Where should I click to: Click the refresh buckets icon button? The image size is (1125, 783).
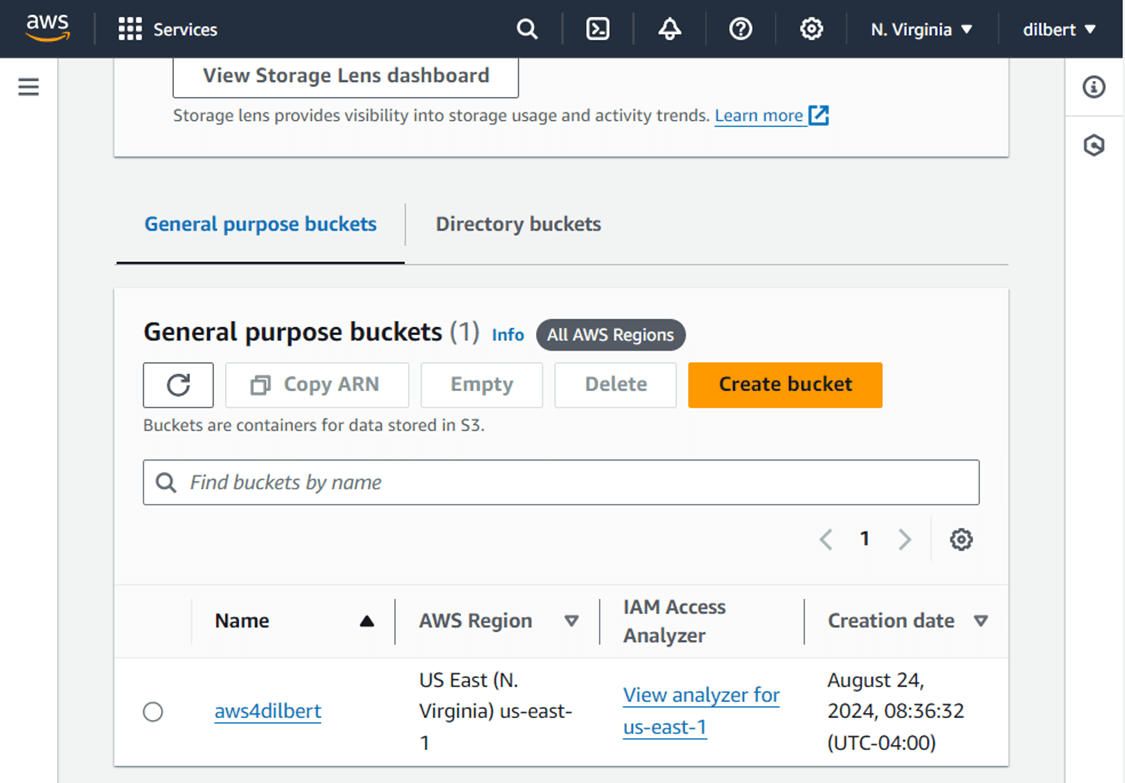coord(178,385)
